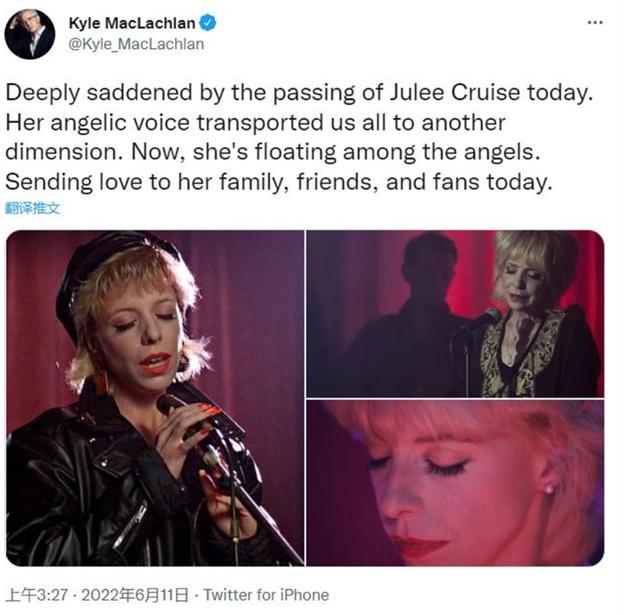Click the 翻译推文 translate tweet link
Viewport: 640px width, 615px height.
[33, 209]
